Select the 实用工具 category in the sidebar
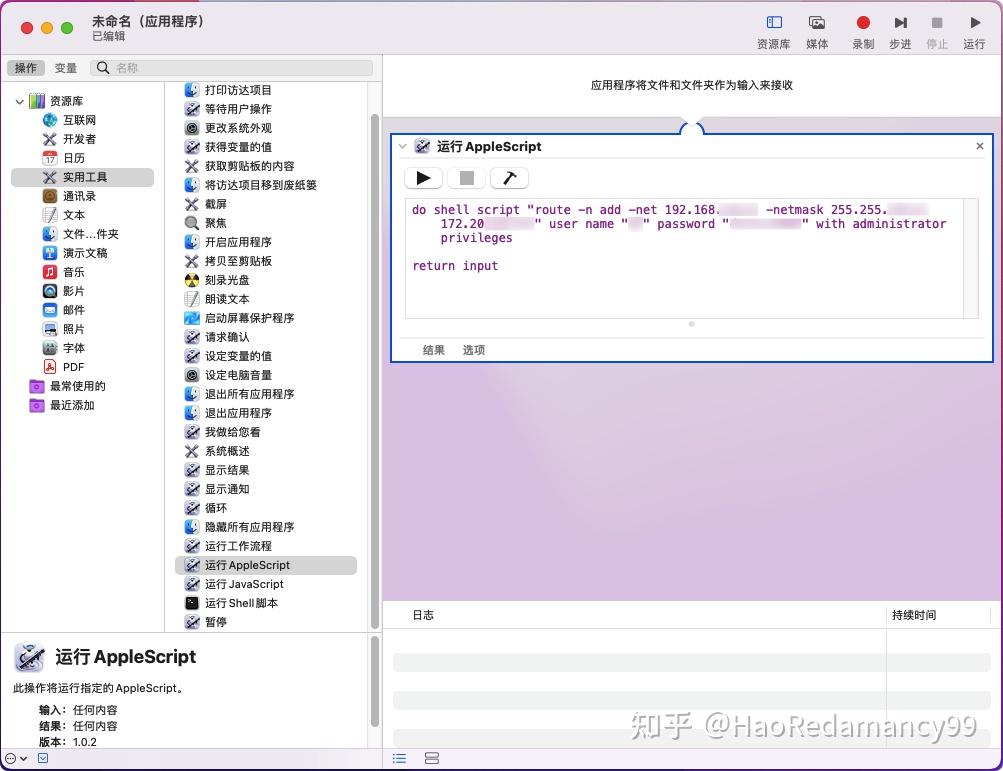This screenshot has height=771, width=1003. coord(84,177)
